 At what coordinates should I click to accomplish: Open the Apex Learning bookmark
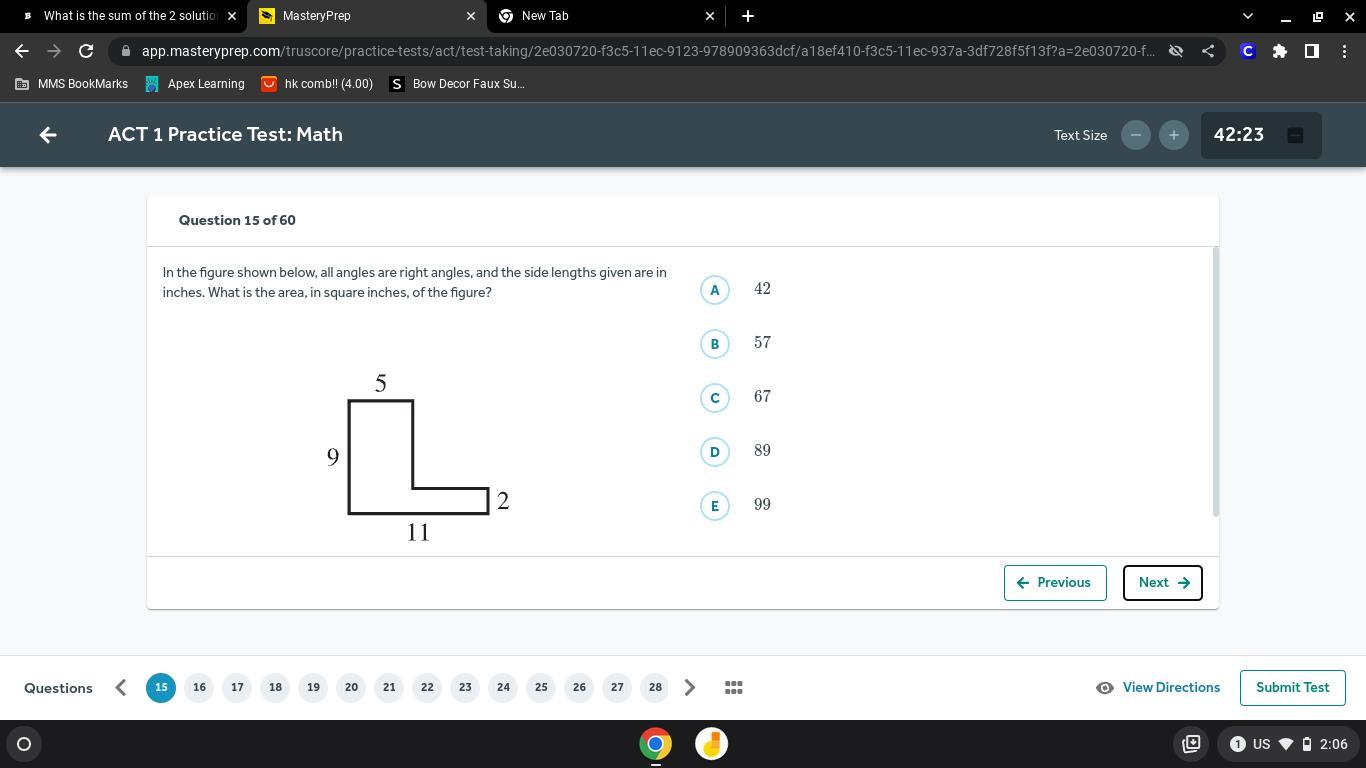click(195, 84)
